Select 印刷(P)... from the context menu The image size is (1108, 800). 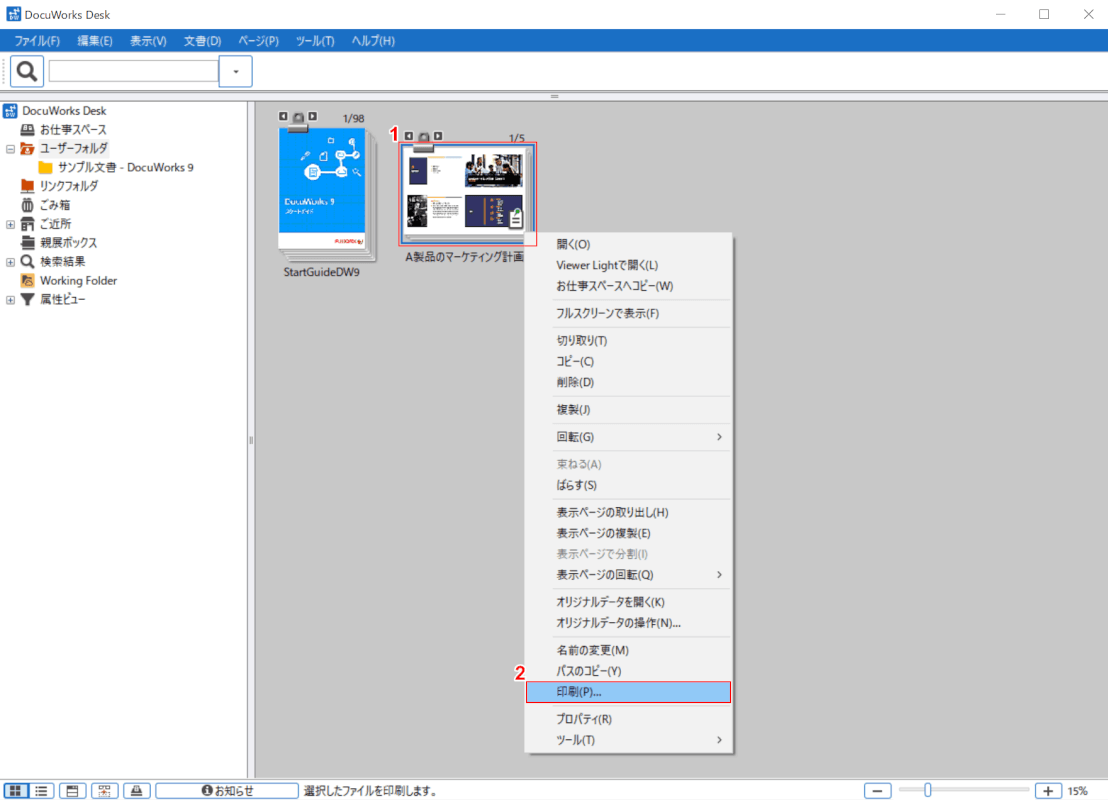tap(628, 692)
